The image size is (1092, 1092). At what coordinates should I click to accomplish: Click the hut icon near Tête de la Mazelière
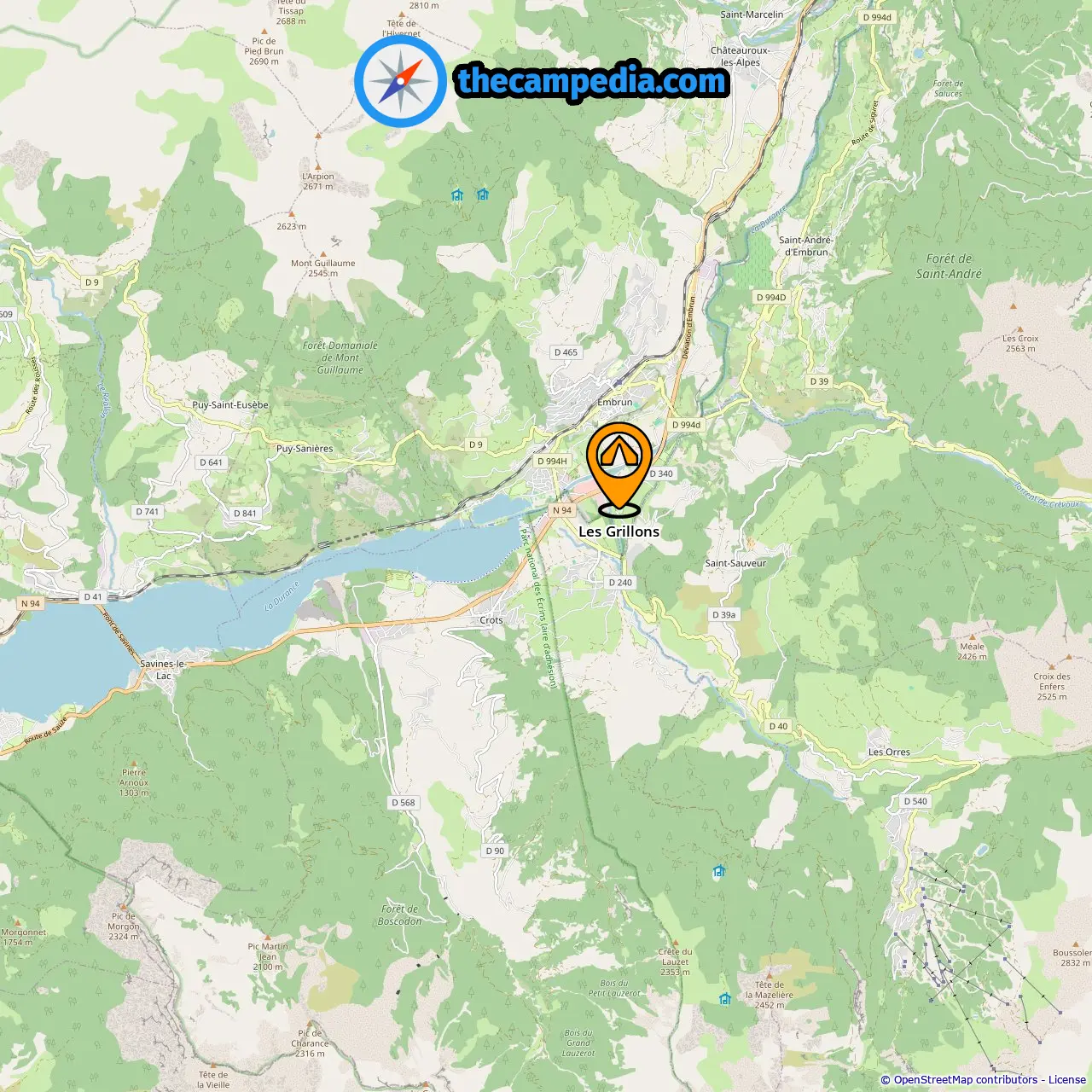point(724,998)
